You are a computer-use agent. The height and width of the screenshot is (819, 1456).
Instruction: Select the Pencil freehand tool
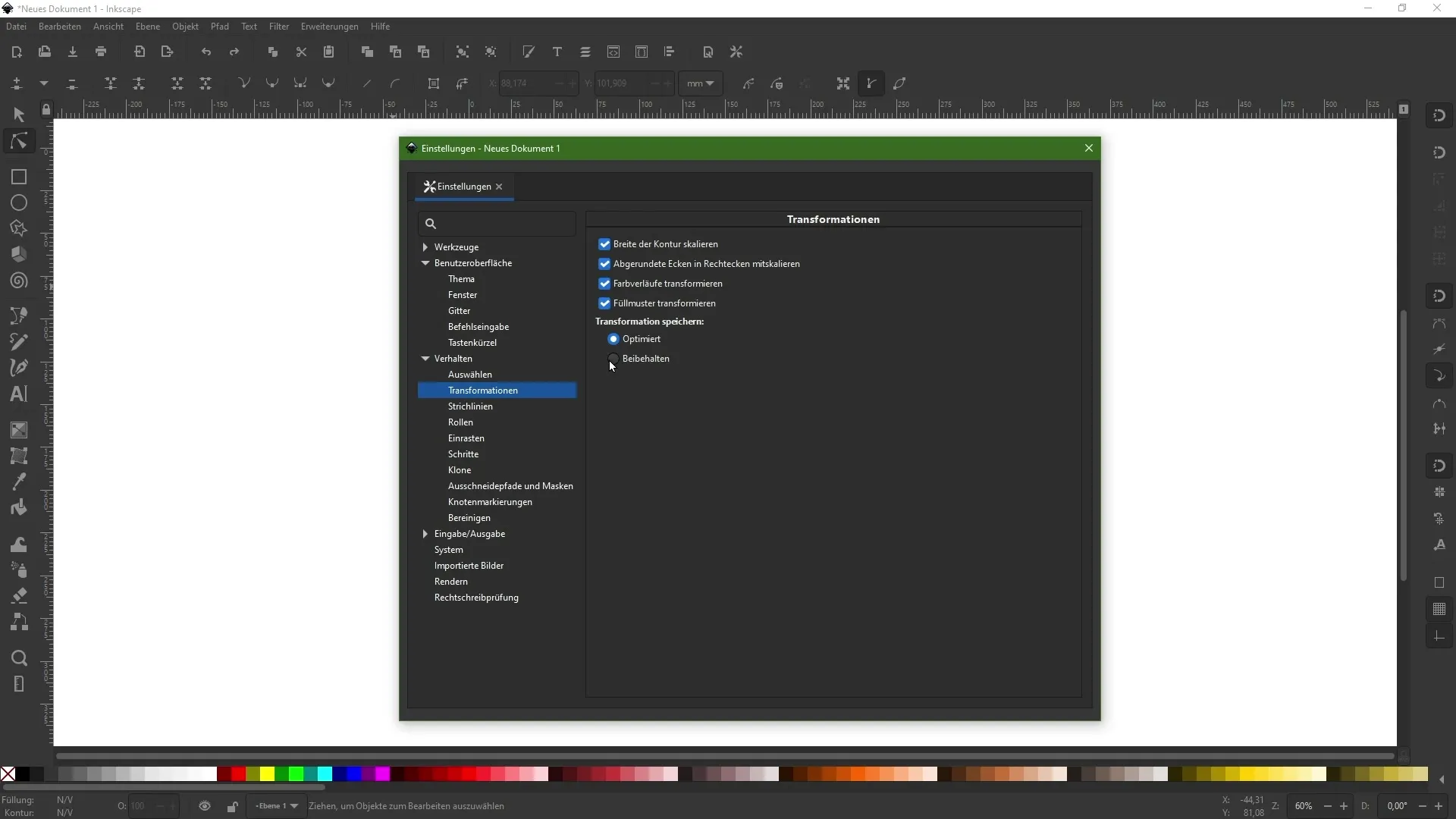click(x=19, y=342)
